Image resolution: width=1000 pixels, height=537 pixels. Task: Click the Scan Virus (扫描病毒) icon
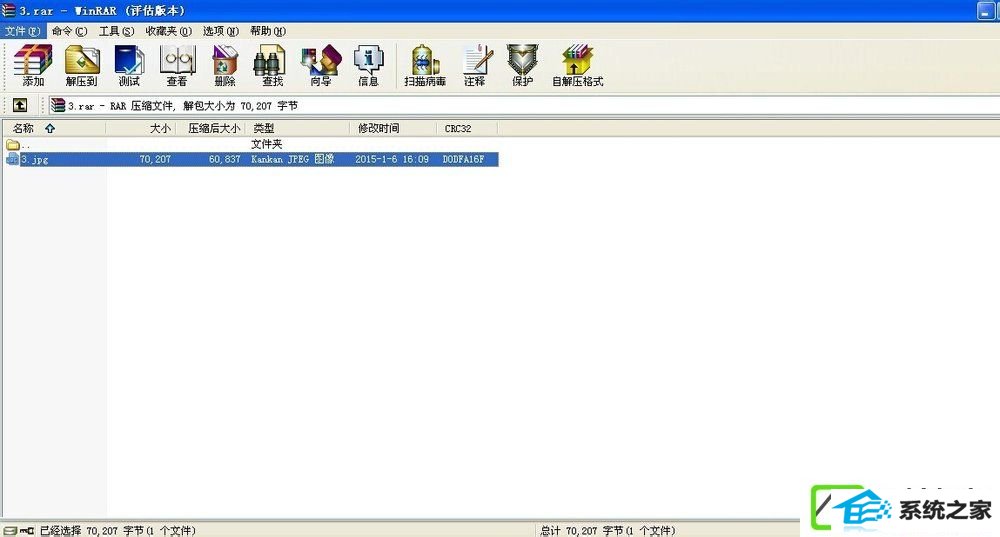pyautogui.click(x=425, y=65)
